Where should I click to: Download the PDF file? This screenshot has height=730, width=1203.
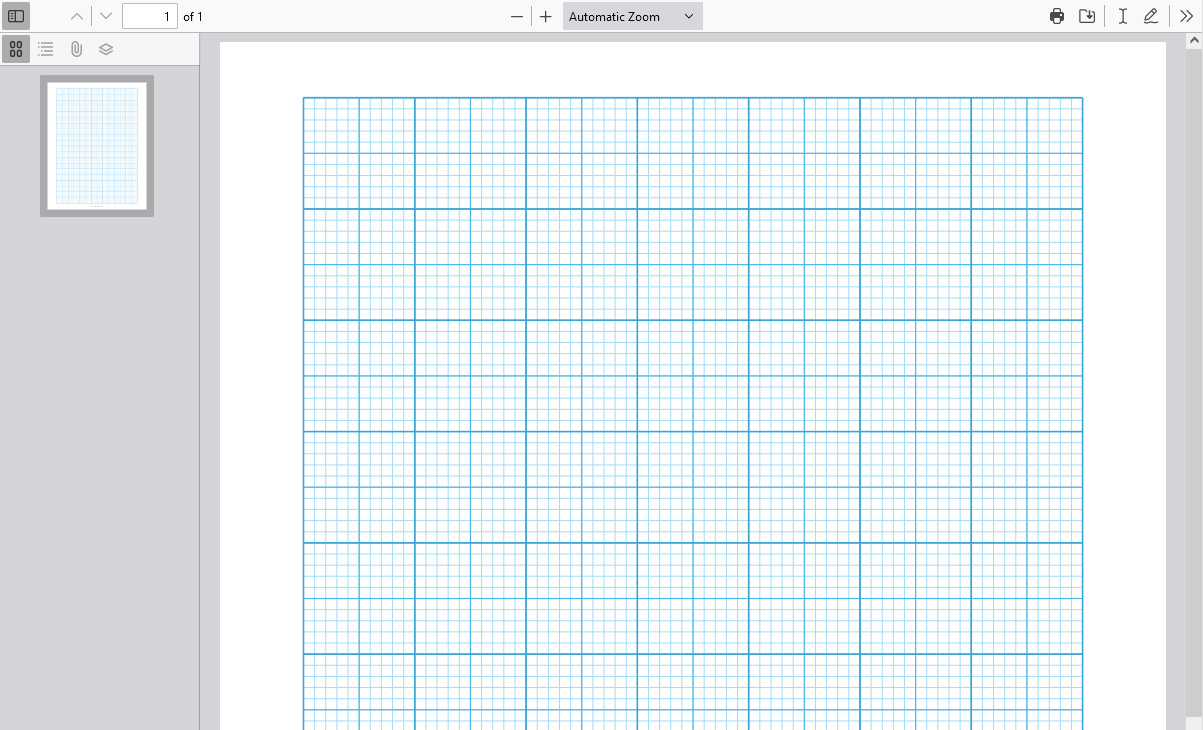pyautogui.click(x=1087, y=16)
